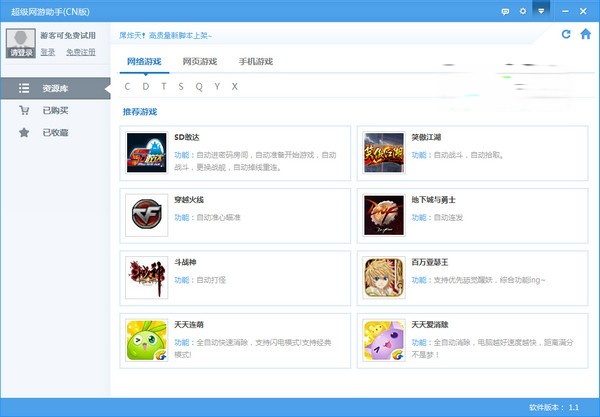Viewport: 600px width, 417px height.
Task: Click the 天天连萌 title text
Action: 189,325
